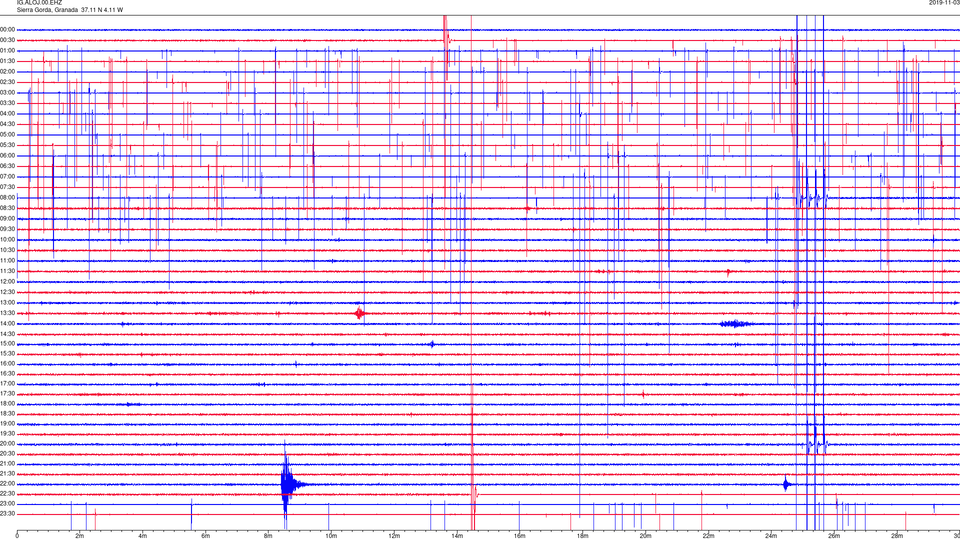This screenshot has width=960, height=540.
Task: Select the 06:00 trace time label
Action: [8, 156]
